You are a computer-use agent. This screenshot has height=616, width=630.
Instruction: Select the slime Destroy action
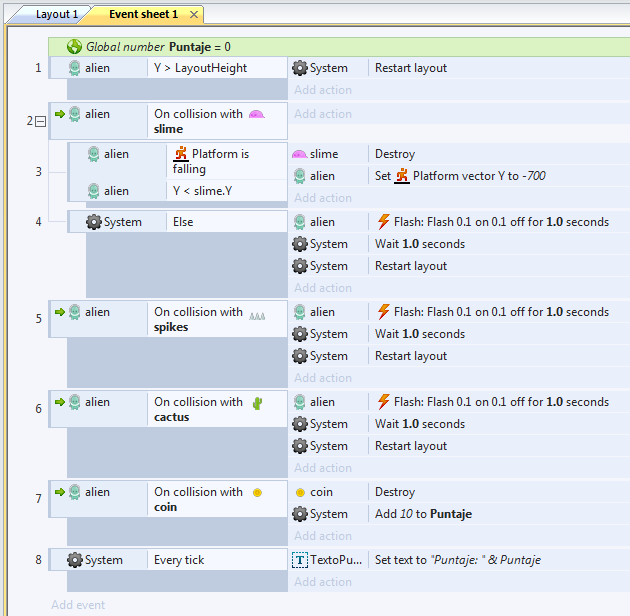coord(395,154)
